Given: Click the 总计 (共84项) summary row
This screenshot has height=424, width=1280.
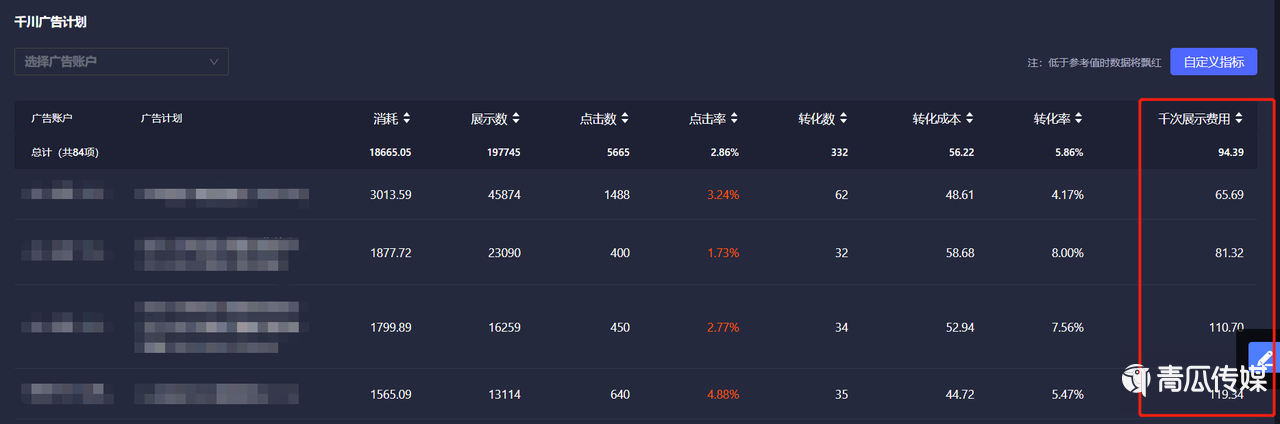Looking at the screenshot, I should [65, 153].
